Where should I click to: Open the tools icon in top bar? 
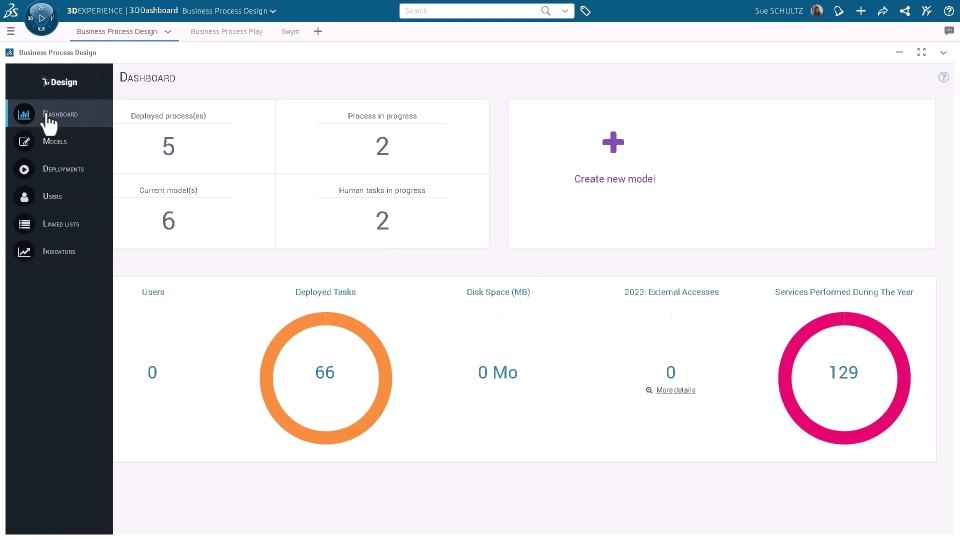coord(926,11)
